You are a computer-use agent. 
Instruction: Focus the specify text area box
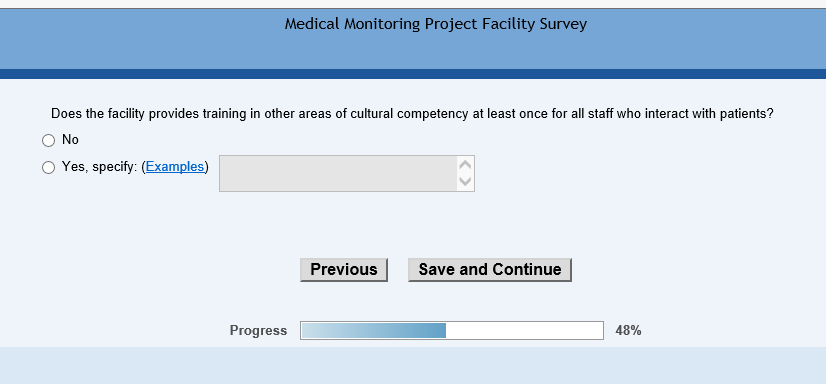[338, 173]
